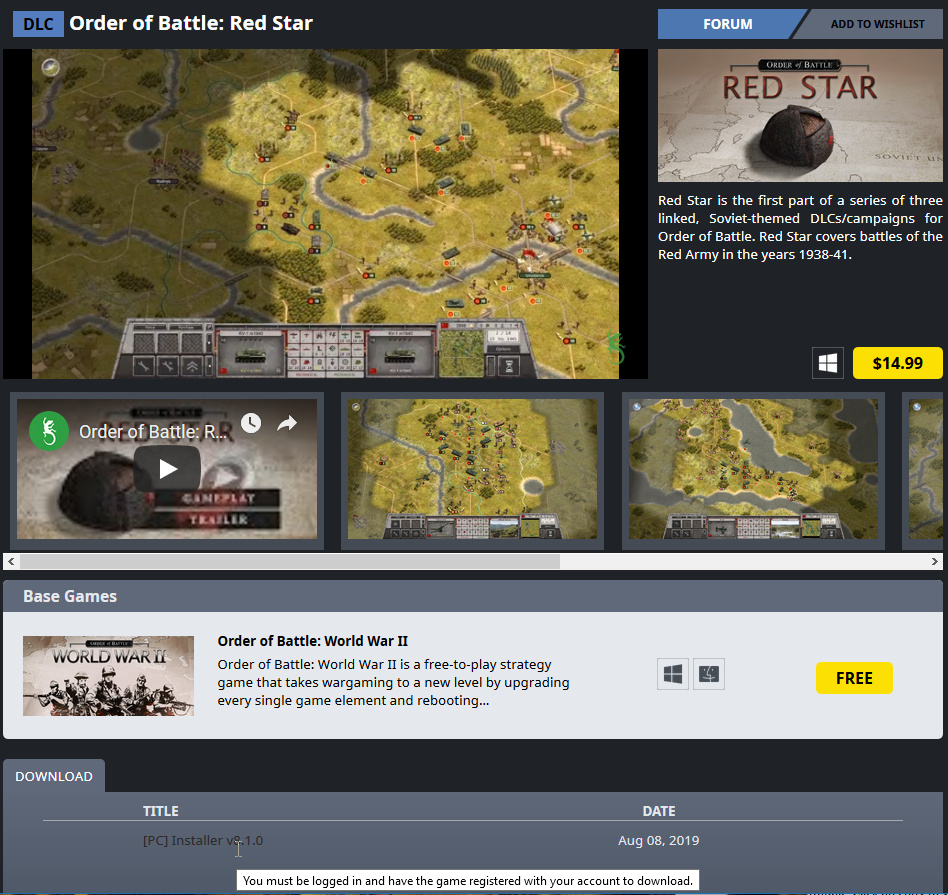Viewport: 948px width, 895px height.
Task: Click the Windows platform icon beside $14.99
Action: pos(828,364)
